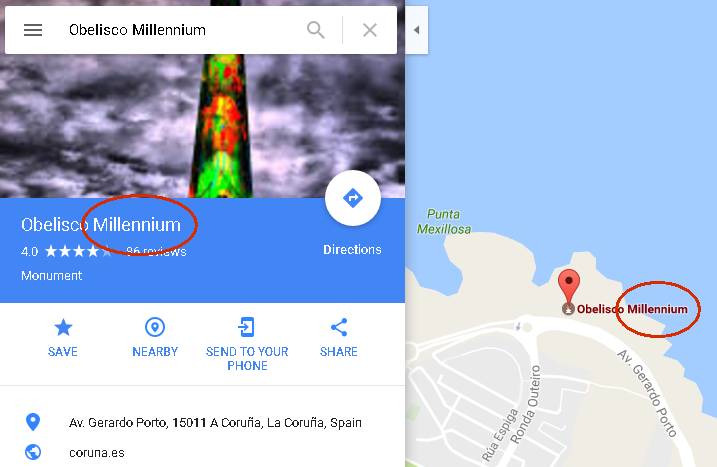717x467 pixels.
Task: Save place with star icon
Action: pyautogui.click(x=63, y=327)
